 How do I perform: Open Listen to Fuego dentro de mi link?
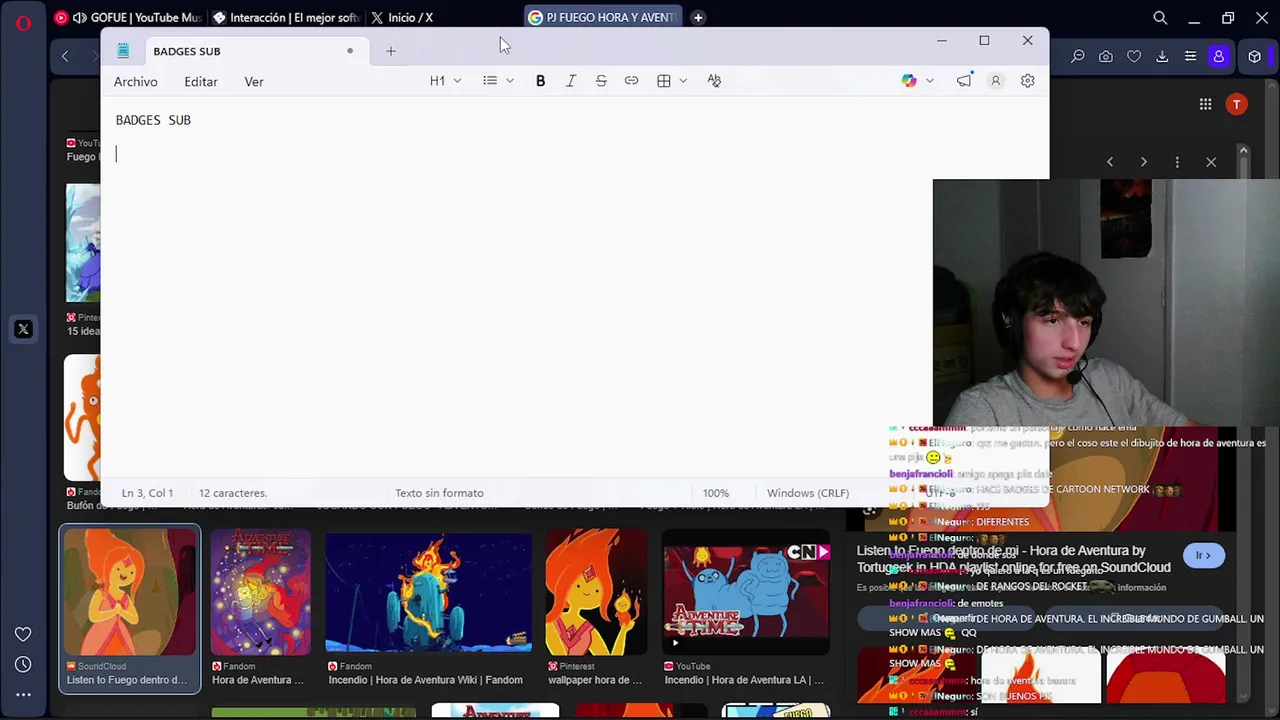tap(1013, 559)
